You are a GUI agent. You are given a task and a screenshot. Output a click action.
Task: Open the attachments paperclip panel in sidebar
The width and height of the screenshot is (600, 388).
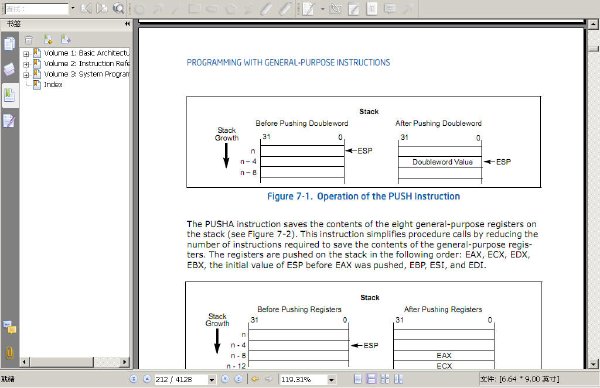pos(9,352)
